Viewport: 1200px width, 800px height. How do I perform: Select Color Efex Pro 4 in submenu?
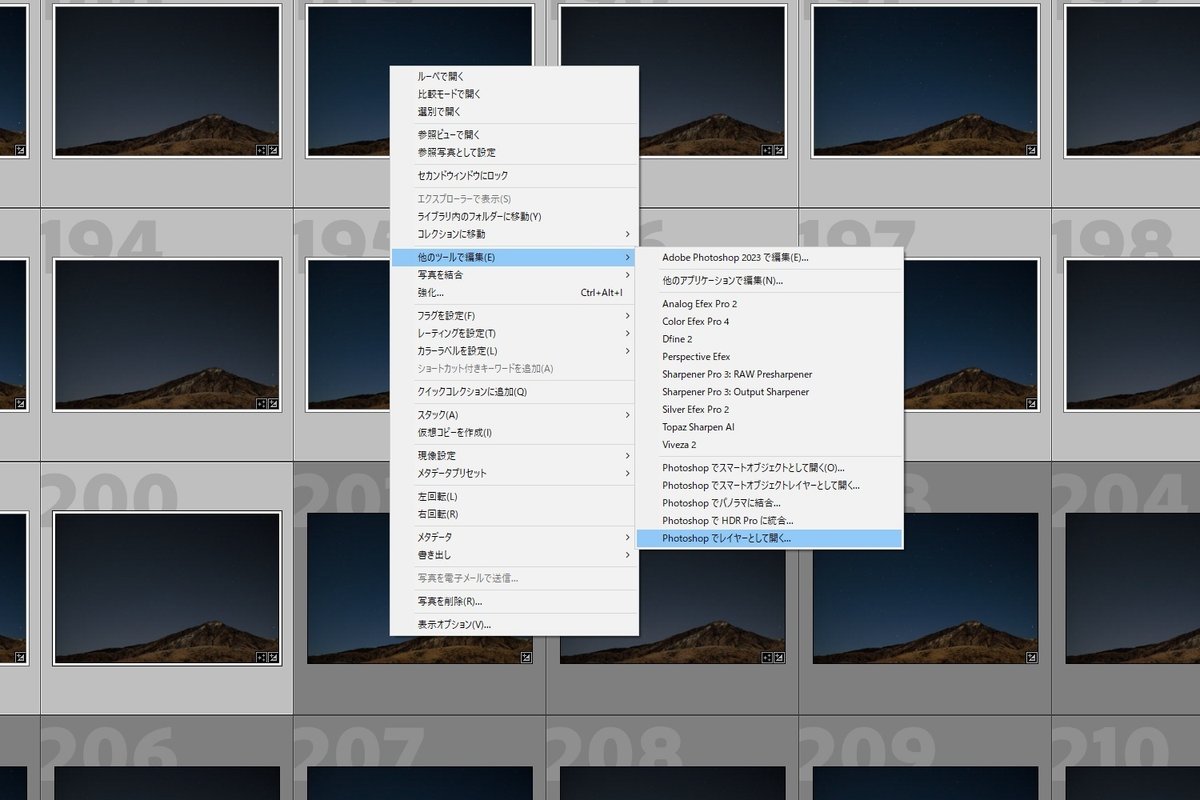tap(769, 322)
